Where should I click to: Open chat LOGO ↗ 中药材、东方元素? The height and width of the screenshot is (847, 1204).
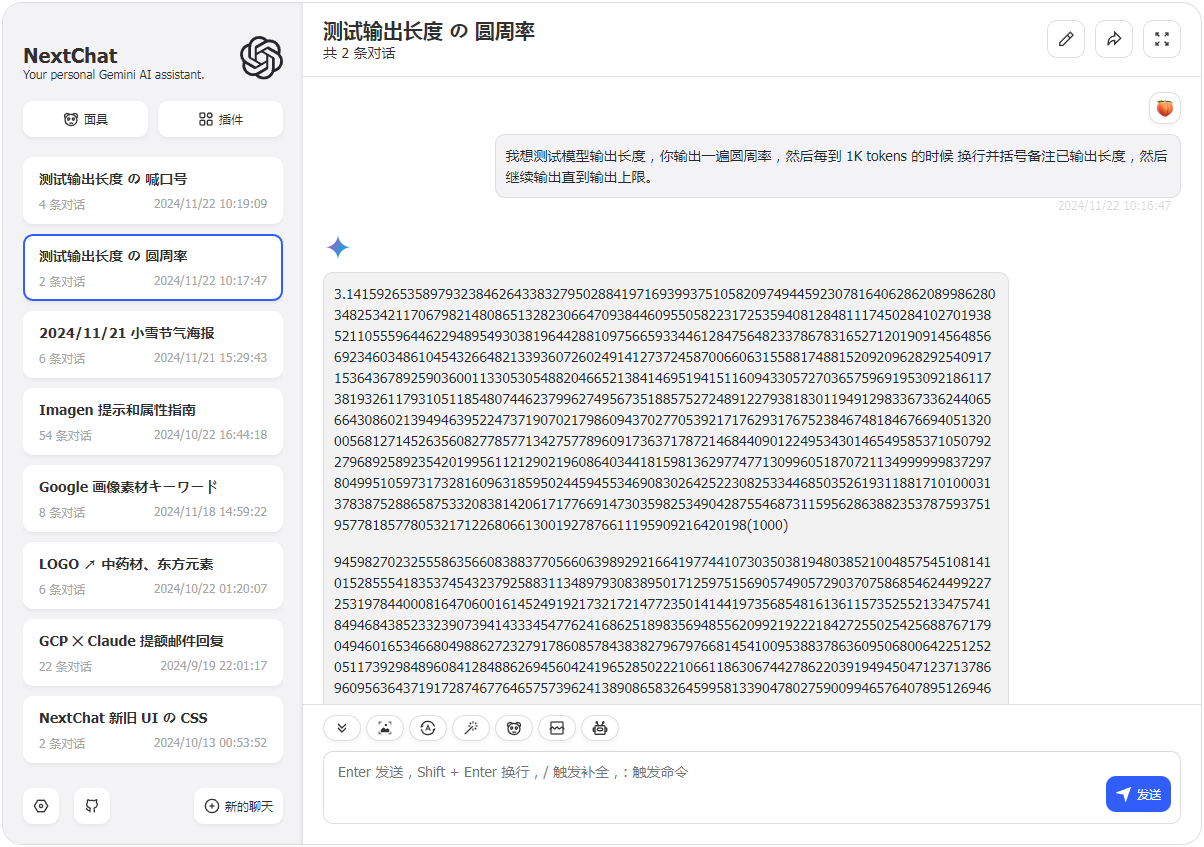(x=153, y=576)
